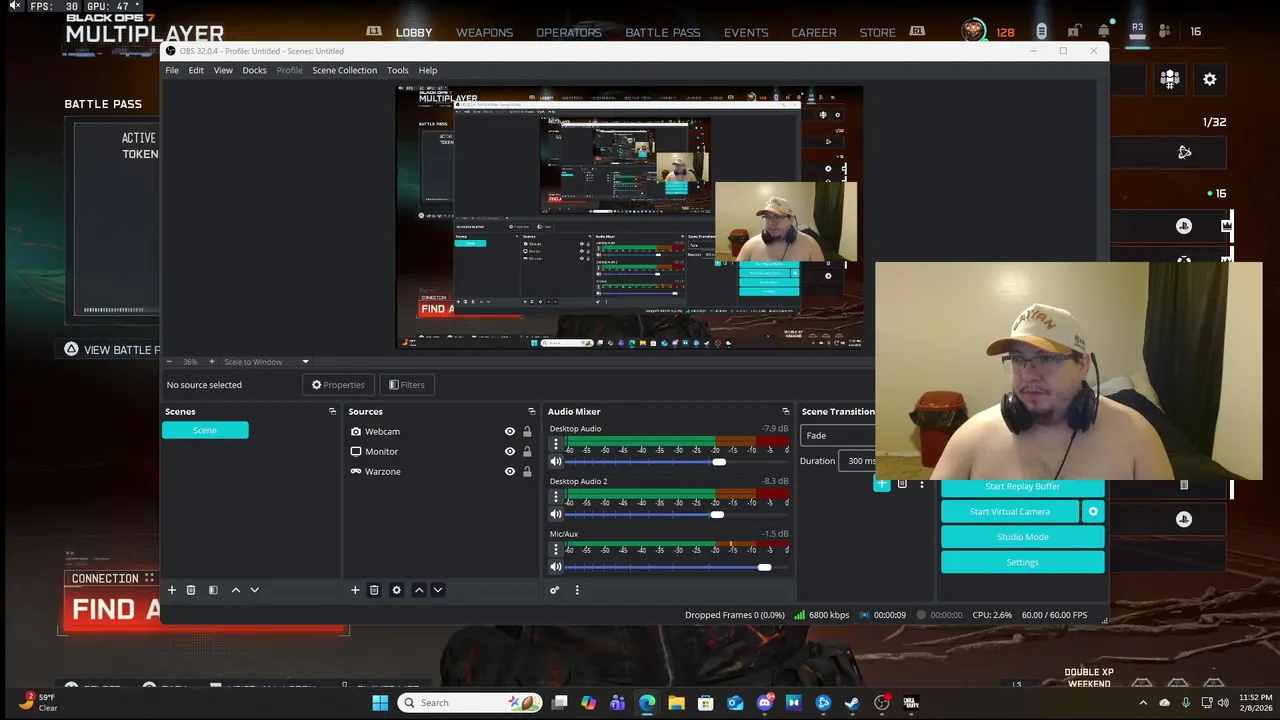Open Microsoft Edge from the taskbar

647,703
